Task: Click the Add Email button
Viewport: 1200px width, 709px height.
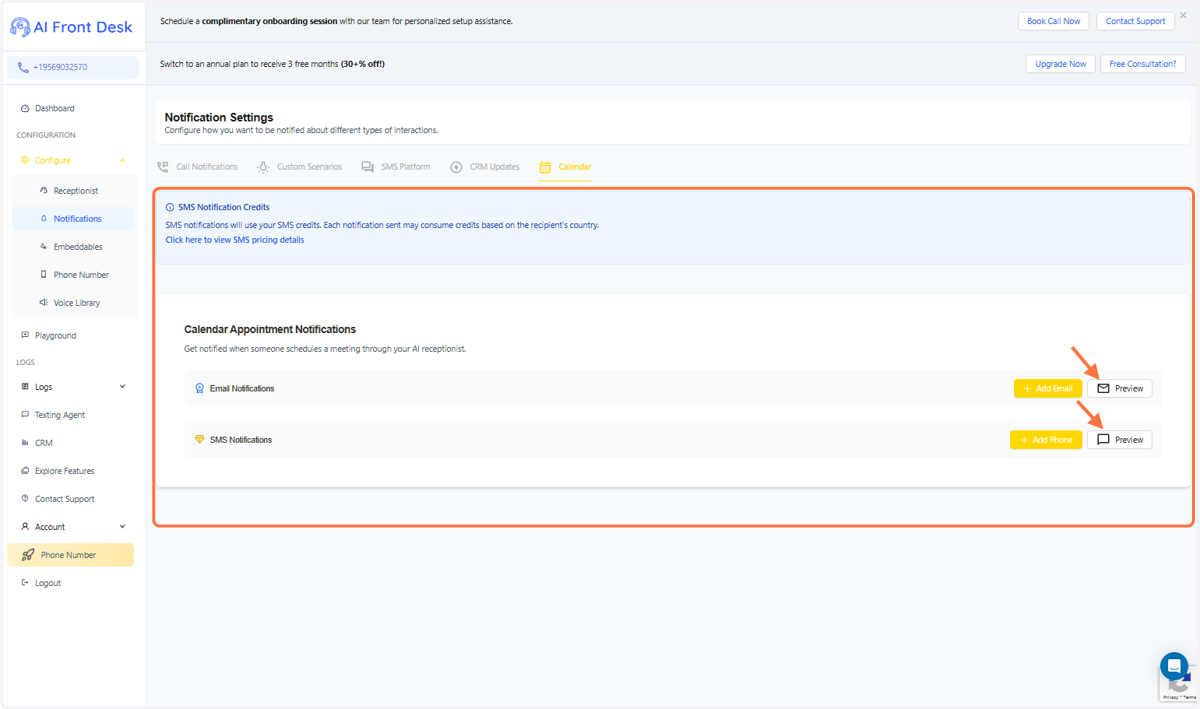Action: (x=1048, y=388)
